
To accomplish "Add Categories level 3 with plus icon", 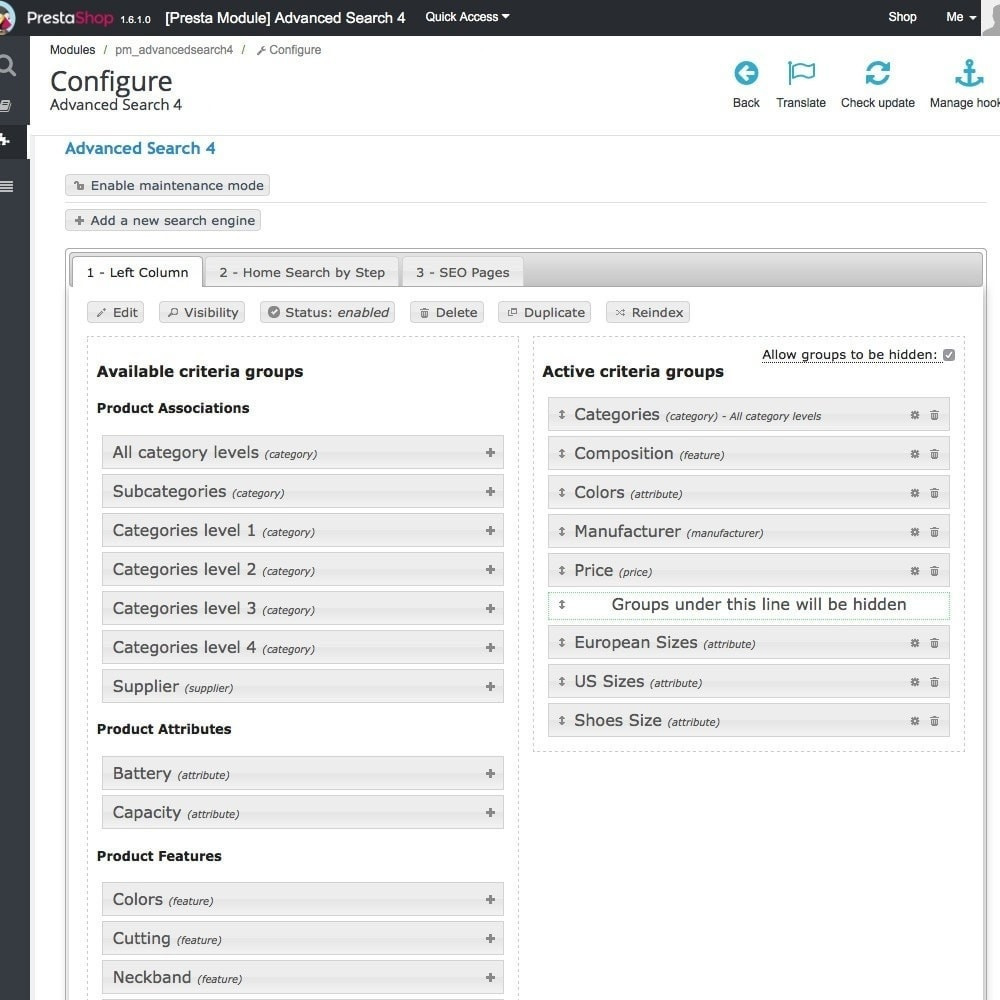I will click(x=490, y=608).
